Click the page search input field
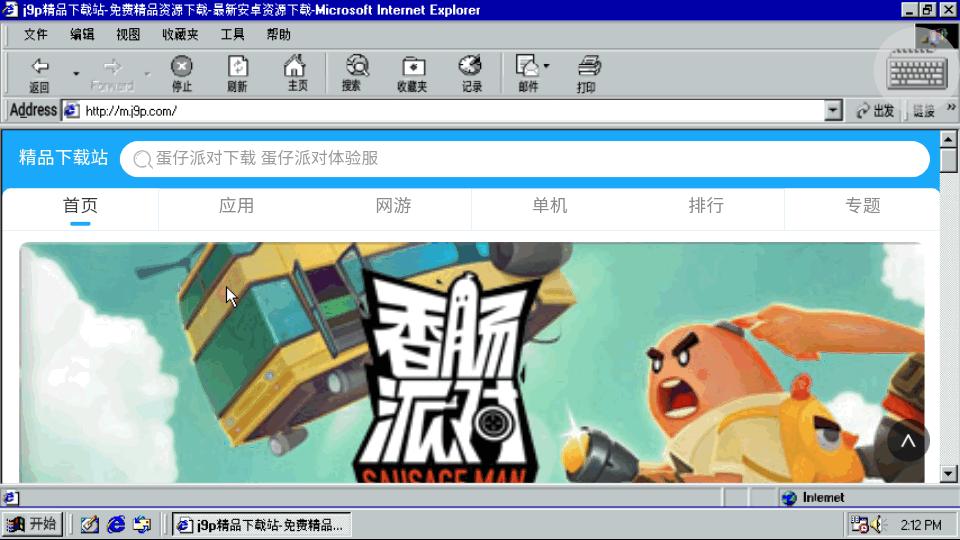This screenshot has height=540, width=960. 530,159
